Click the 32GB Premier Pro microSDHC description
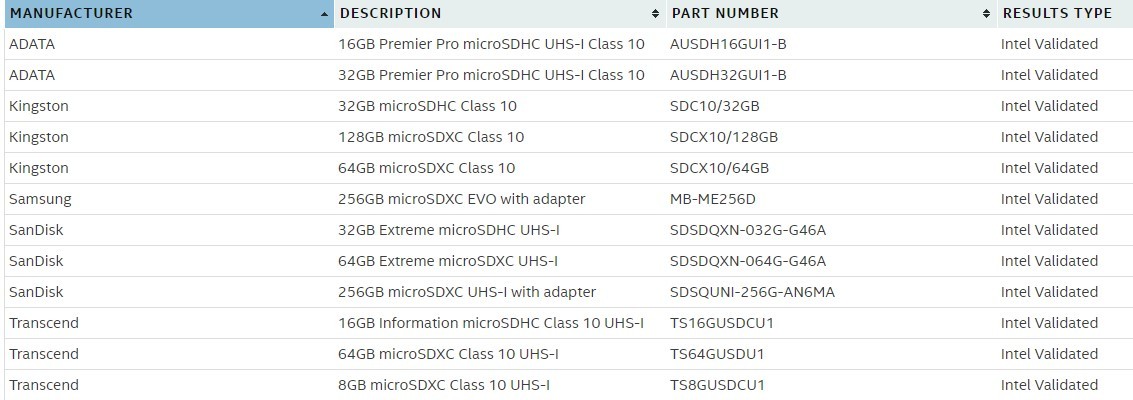 [x=491, y=75]
